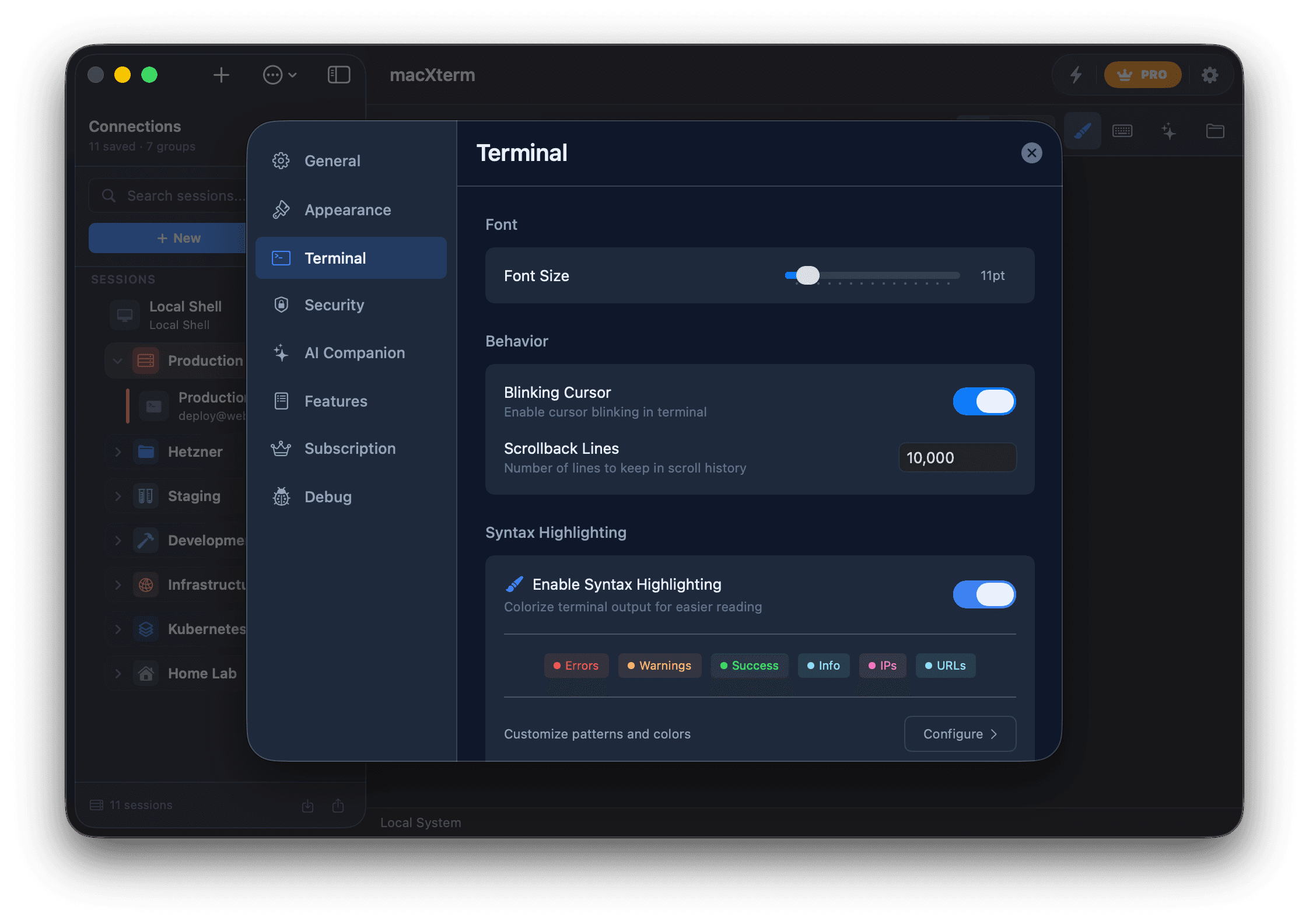
Task: Click the Local System status label
Action: pyautogui.click(x=421, y=822)
